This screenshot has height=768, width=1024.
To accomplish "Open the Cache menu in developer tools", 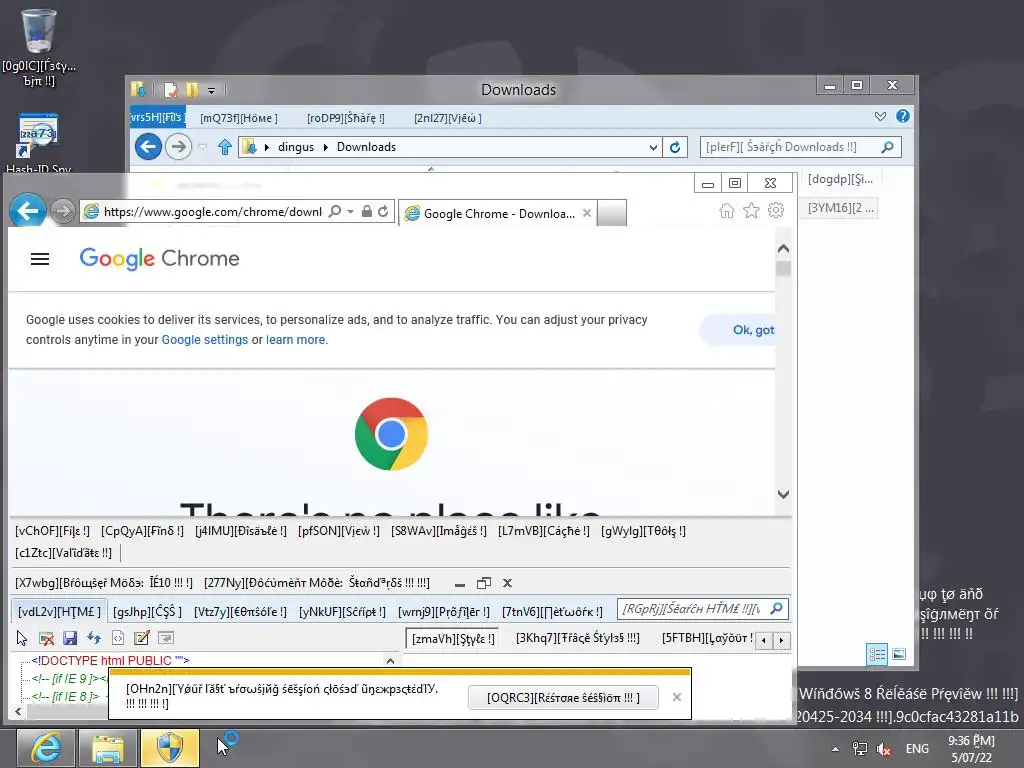I will [544, 531].
